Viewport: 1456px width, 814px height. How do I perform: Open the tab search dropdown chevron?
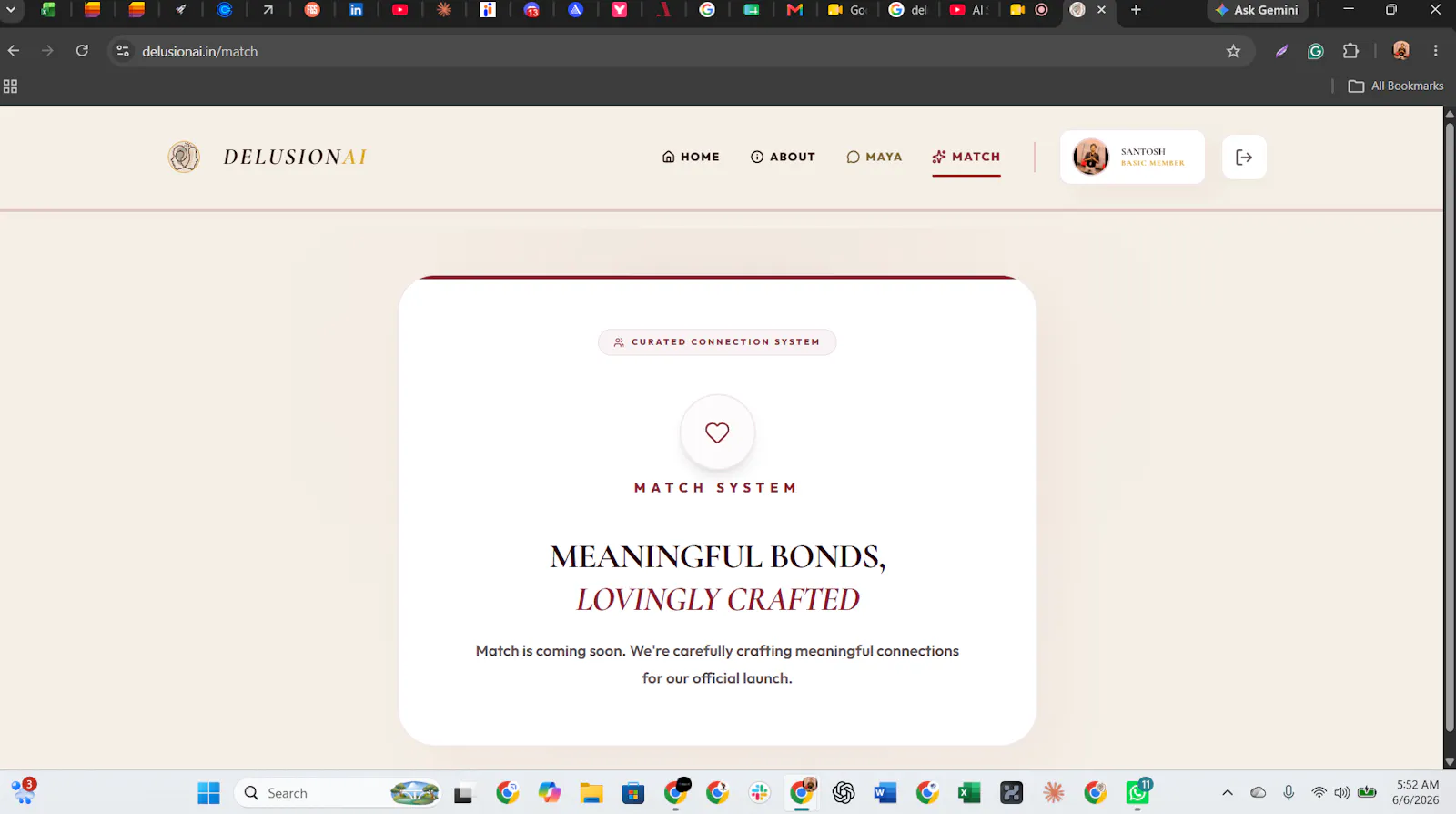(x=11, y=10)
